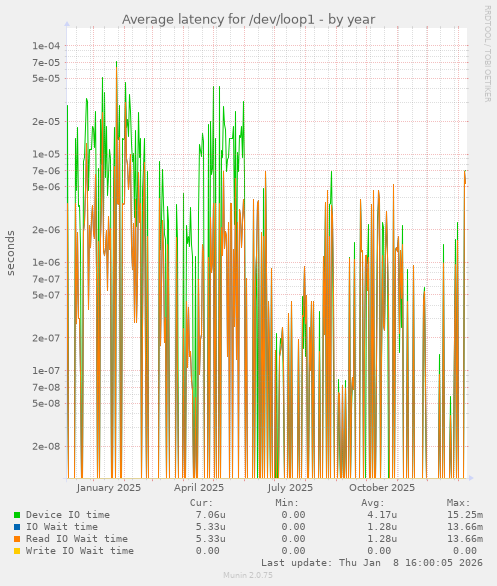Click the yellow Write IO Wait time swatch

pyautogui.click(x=17, y=551)
